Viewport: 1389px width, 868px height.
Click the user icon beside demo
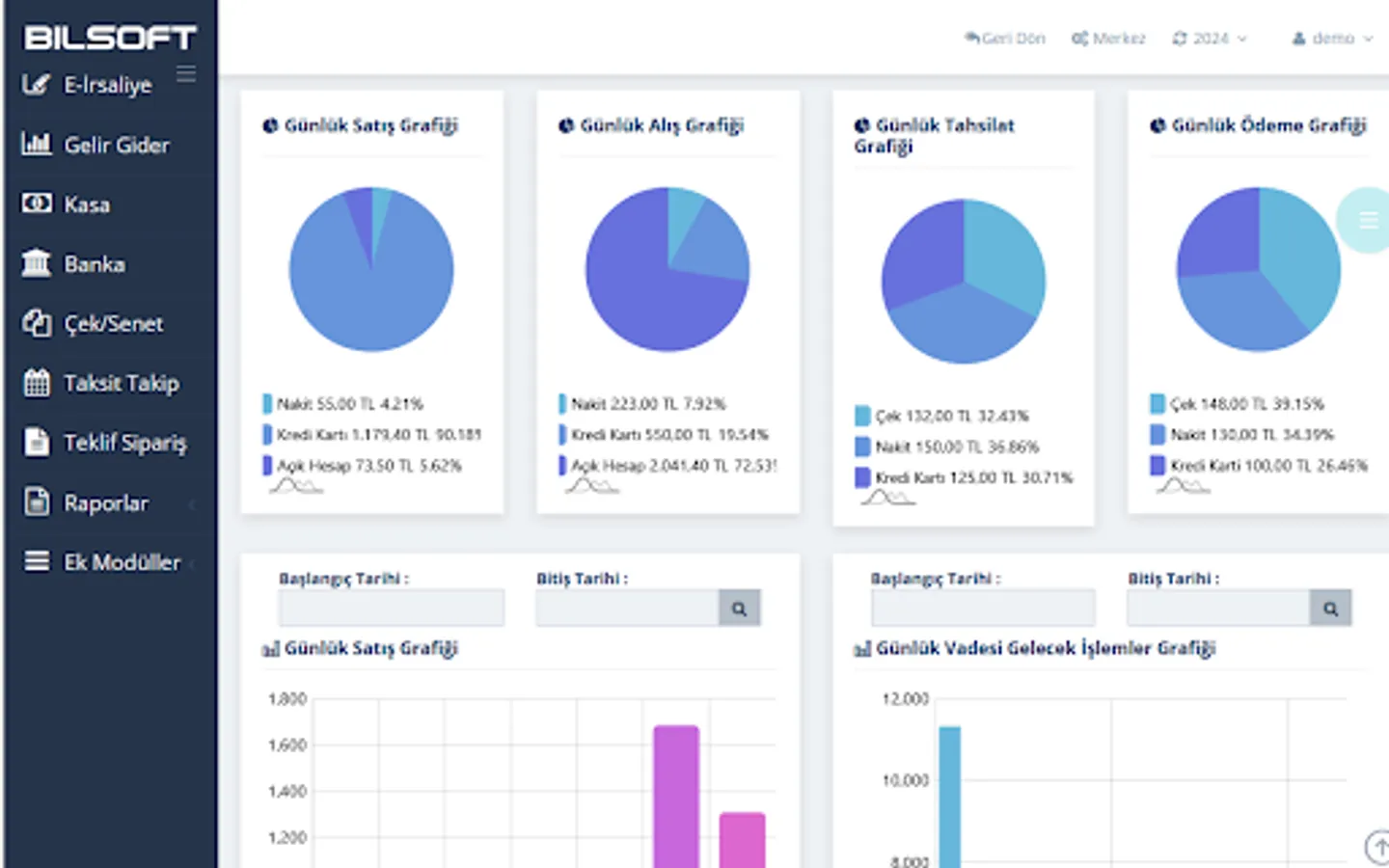click(x=1299, y=39)
